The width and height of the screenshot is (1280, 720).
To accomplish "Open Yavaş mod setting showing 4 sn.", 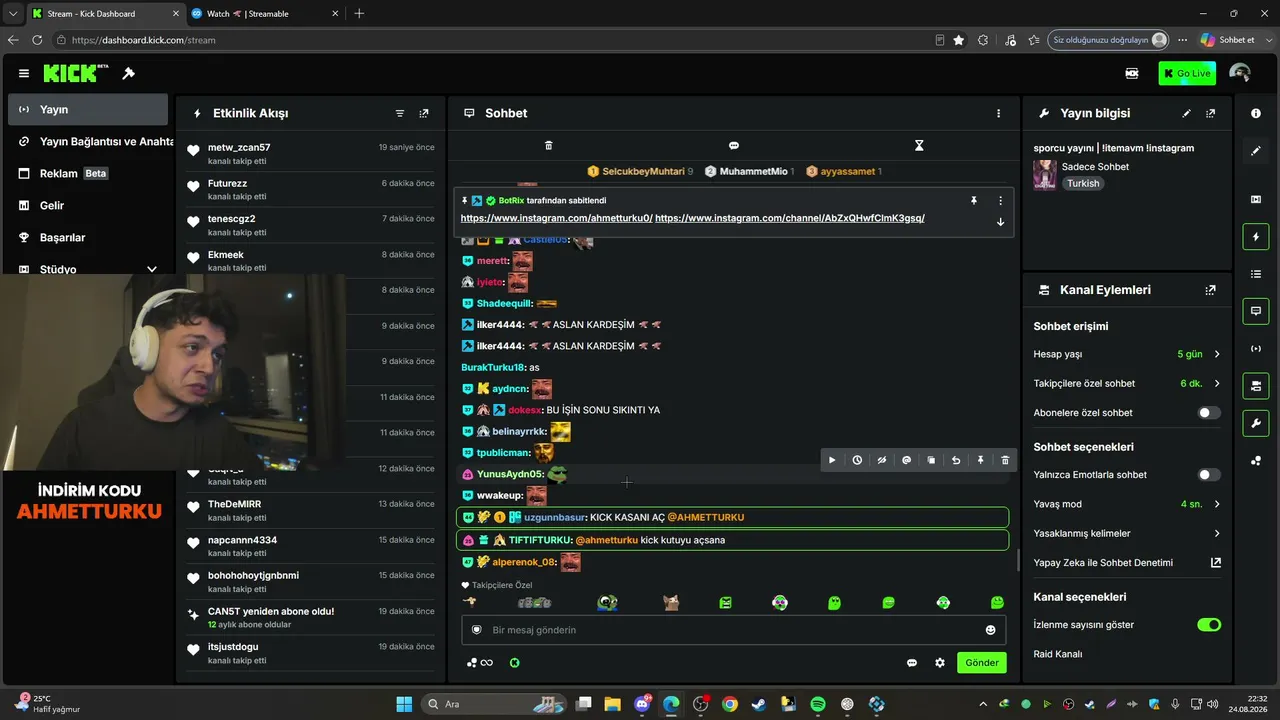I will click(1127, 504).
